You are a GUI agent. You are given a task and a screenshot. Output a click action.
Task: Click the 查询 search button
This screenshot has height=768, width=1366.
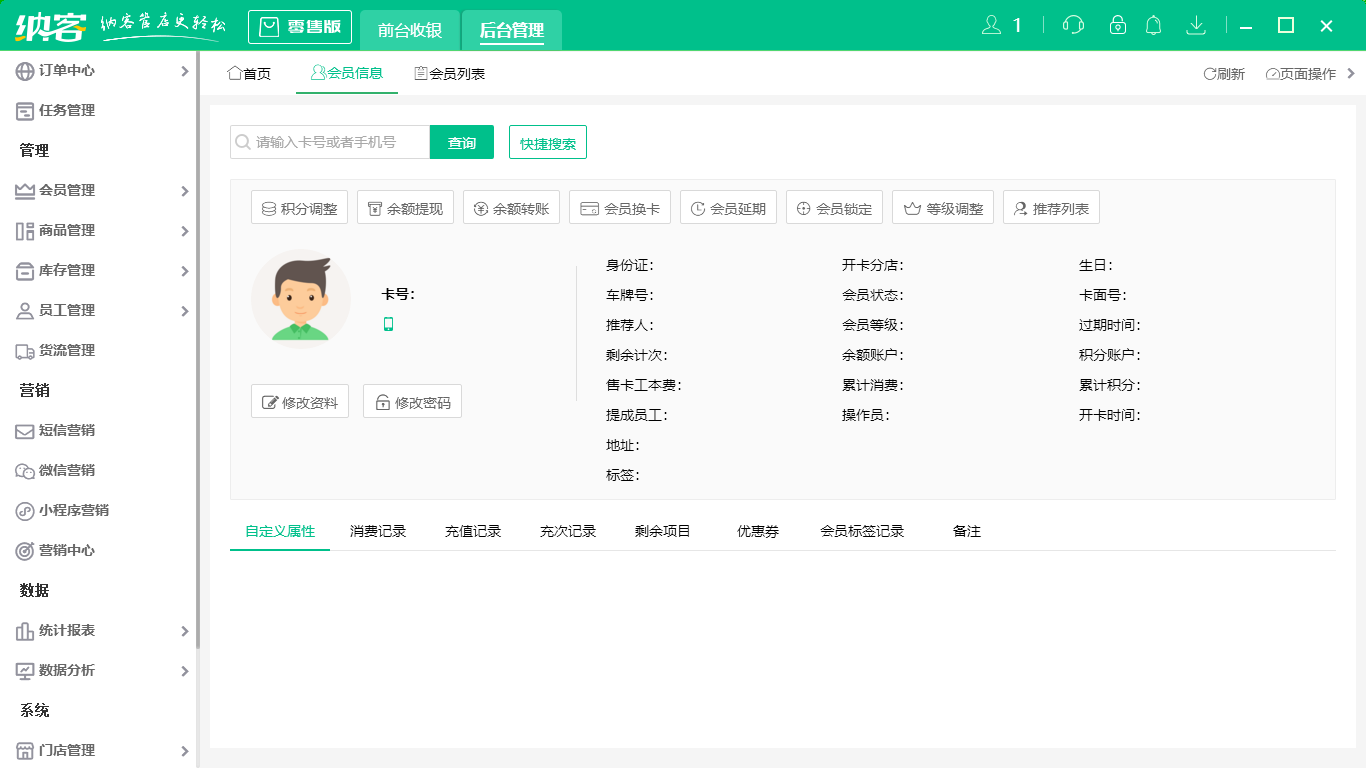tap(461, 142)
